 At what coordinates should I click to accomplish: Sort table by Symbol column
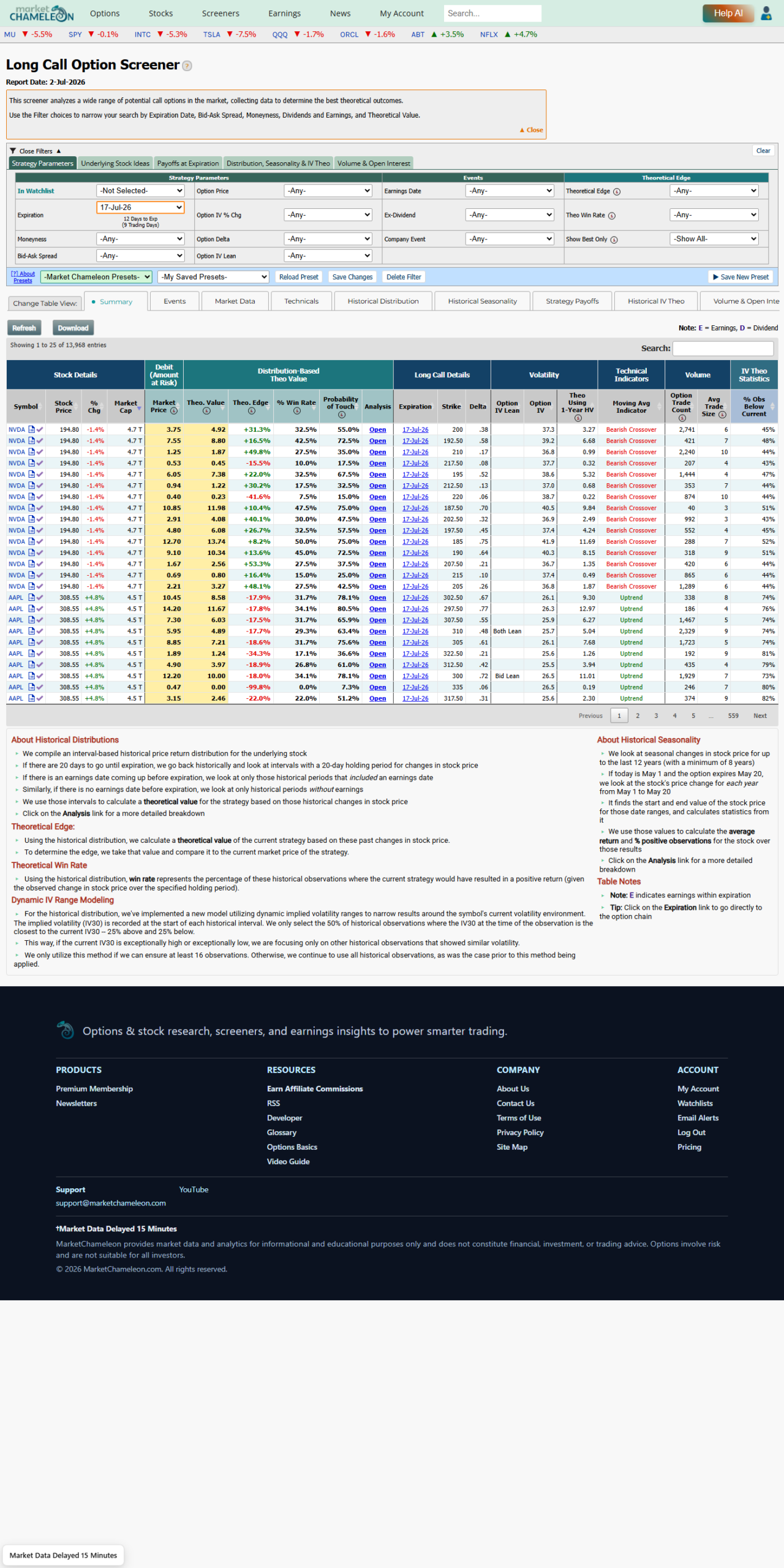[26, 406]
